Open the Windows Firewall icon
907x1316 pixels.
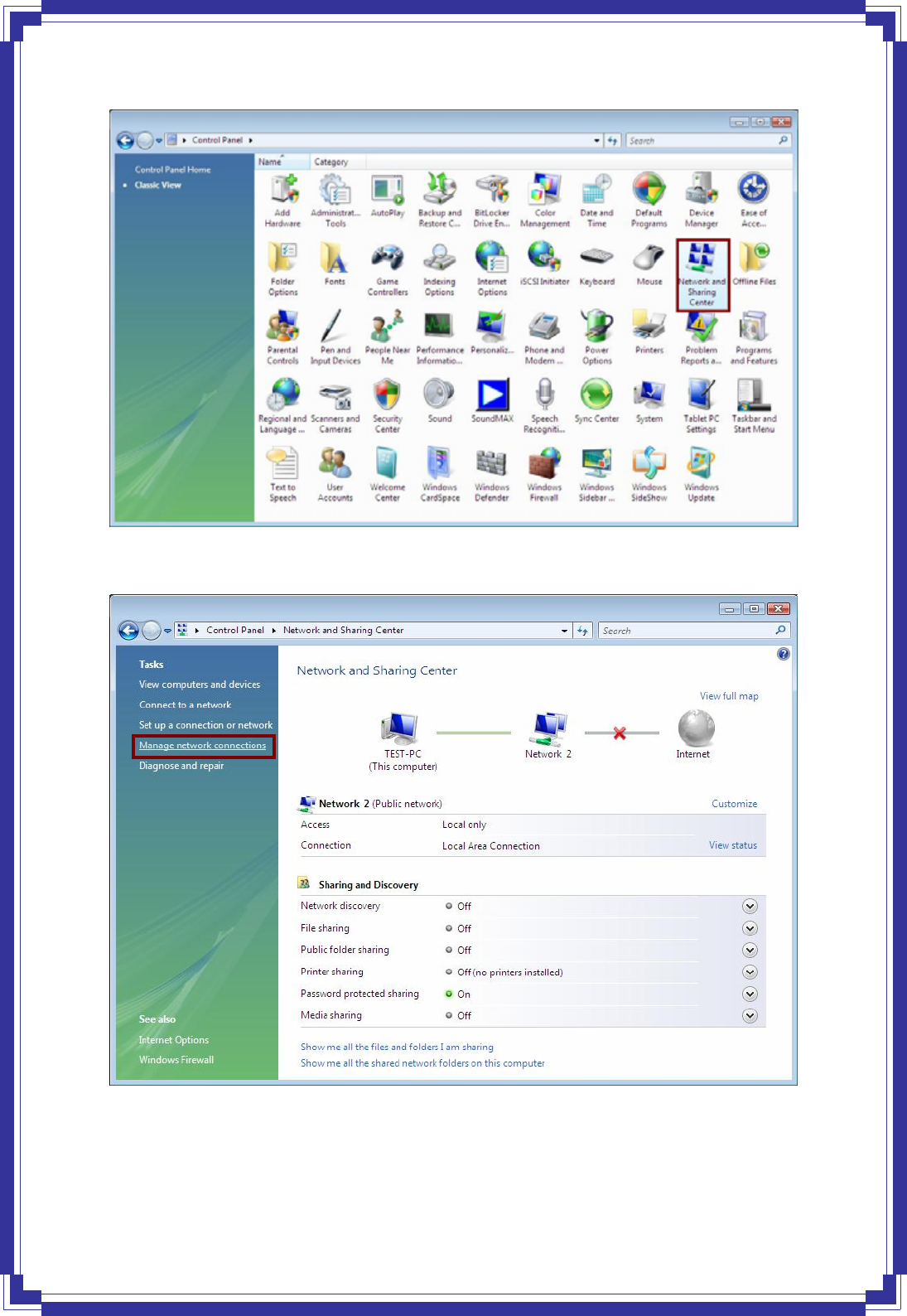tap(544, 475)
